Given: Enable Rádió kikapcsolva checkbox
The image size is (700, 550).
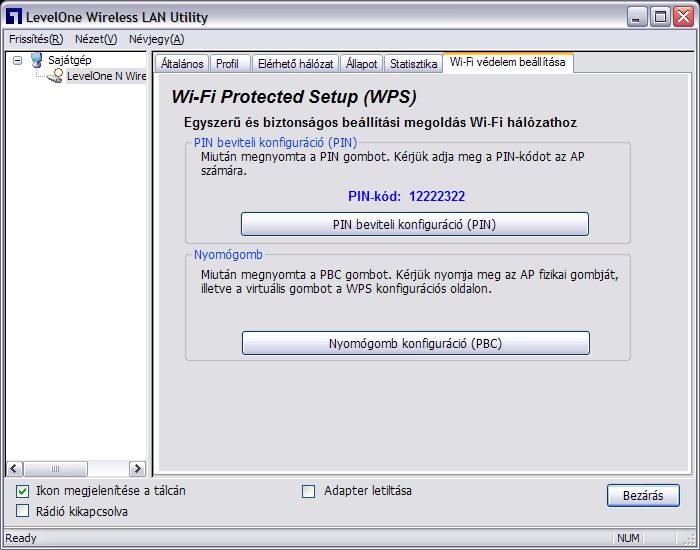Looking at the screenshot, I should point(22,511).
